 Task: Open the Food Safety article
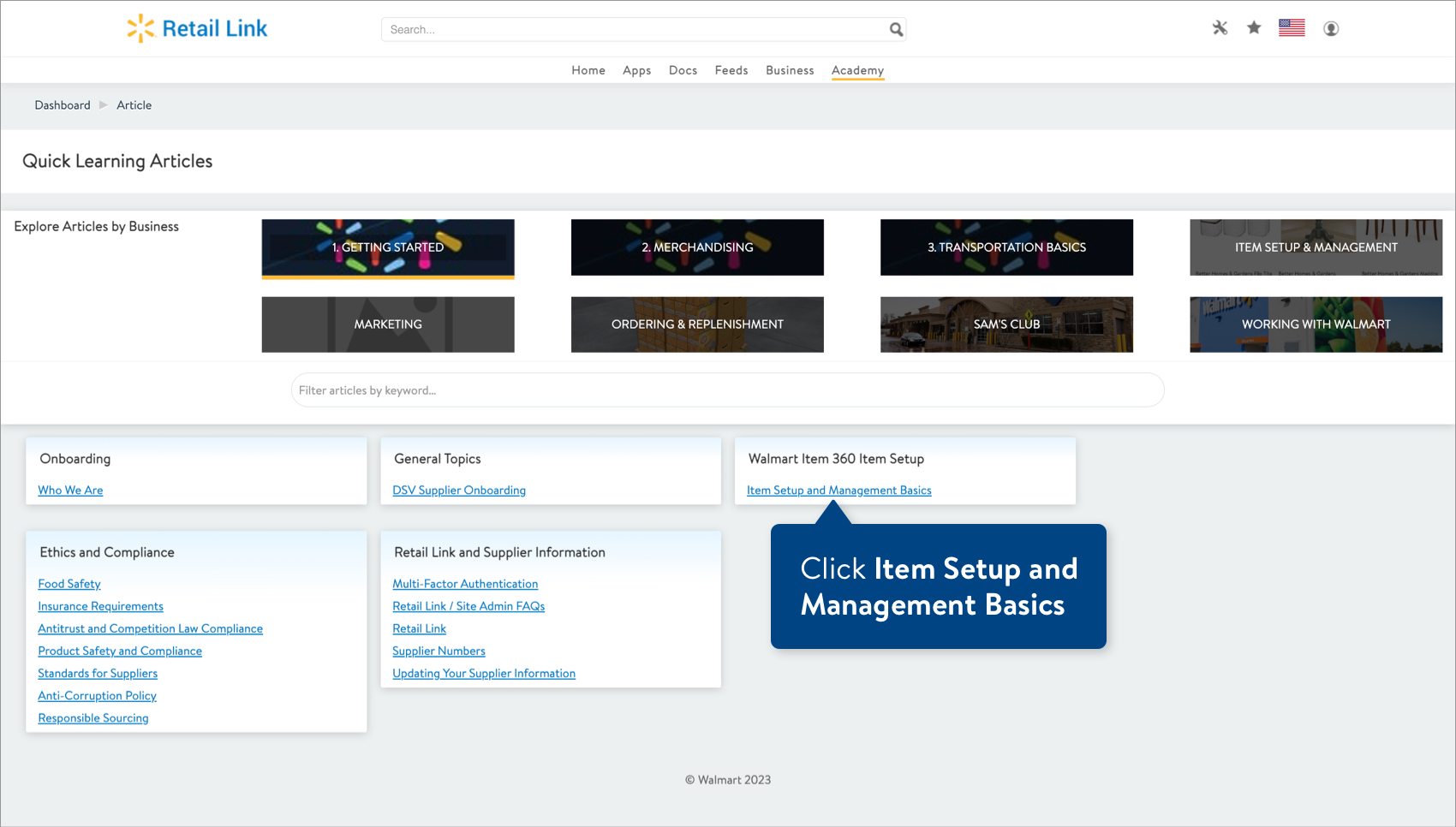69,584
